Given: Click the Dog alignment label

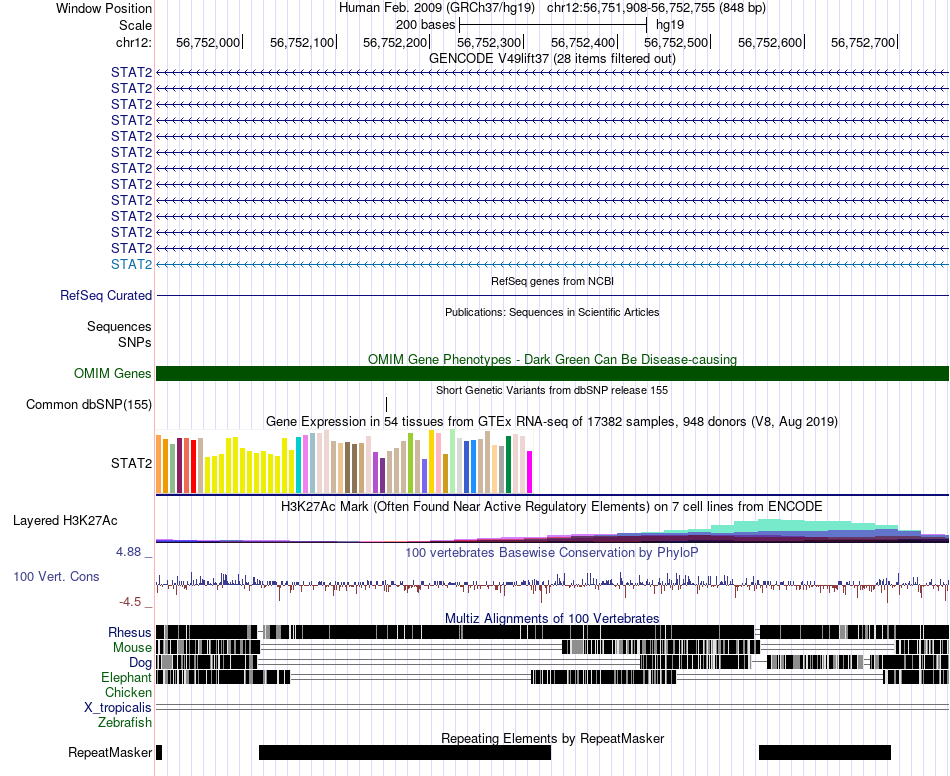Looking at the screenshot, I should click(x=140, y=663).
